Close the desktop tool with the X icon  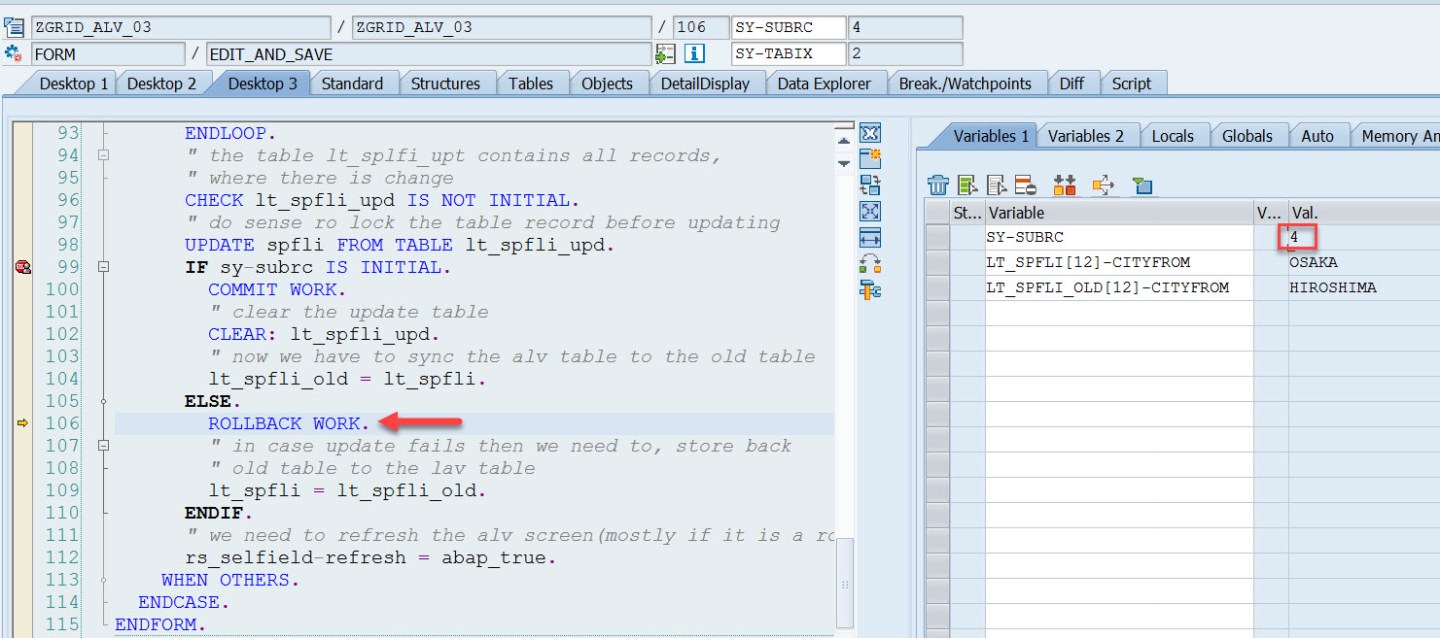tap(868, 132)
